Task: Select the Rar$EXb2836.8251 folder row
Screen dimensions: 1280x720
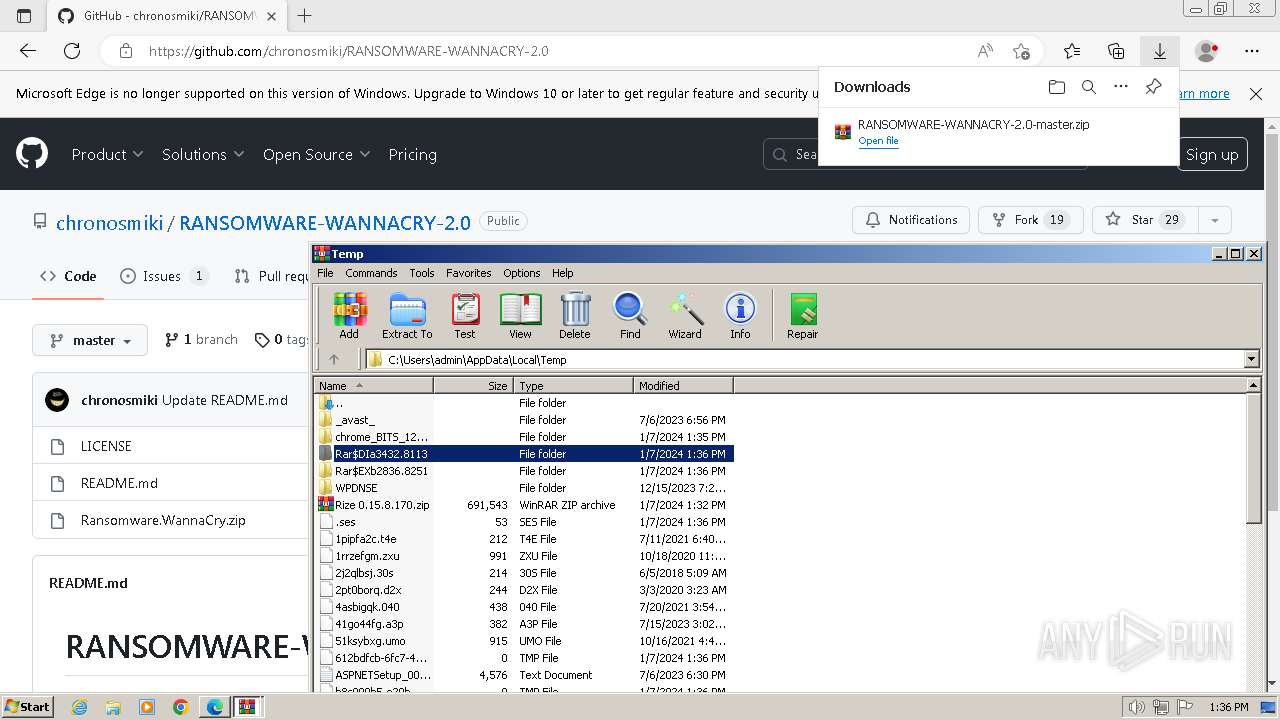Action: 524,471
